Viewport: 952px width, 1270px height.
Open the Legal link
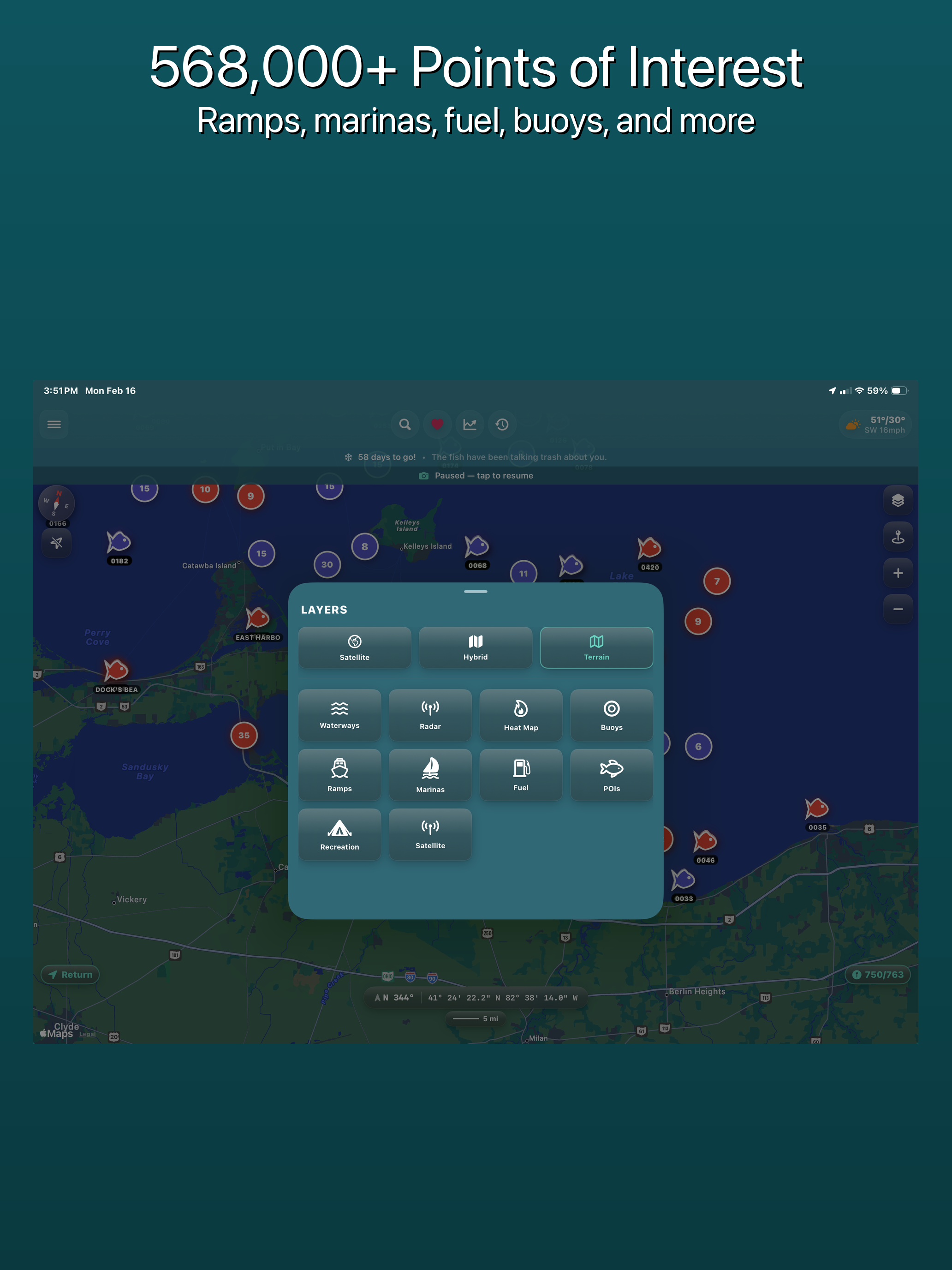point(87,1034)
